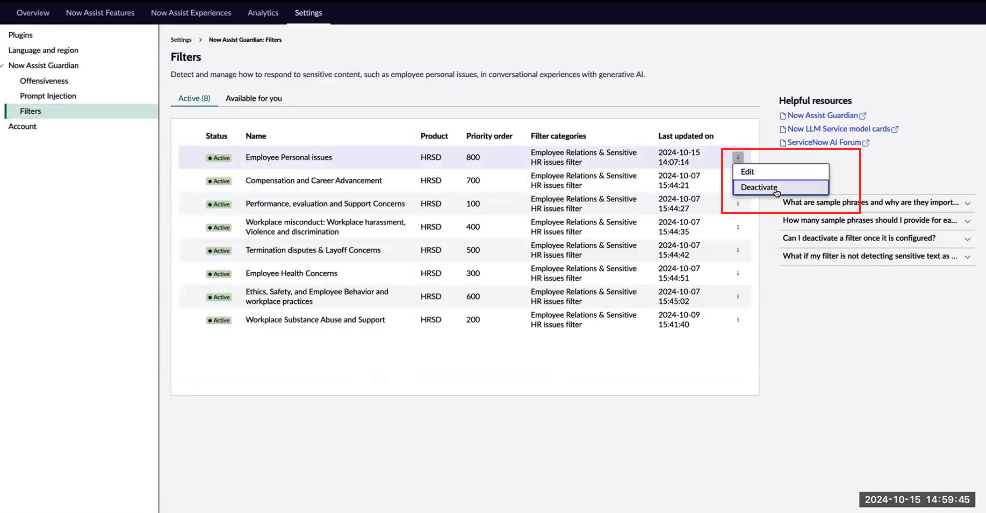Click the priority order value 500
Image resolution: width=986 pixels, height=513 pixels.
click(473, 250)
